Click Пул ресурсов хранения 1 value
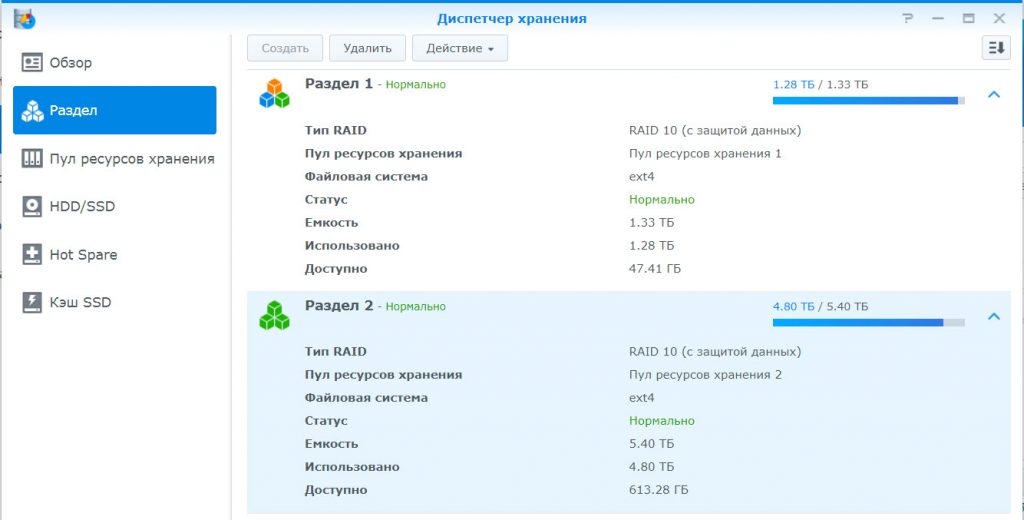 pos(705,154)
